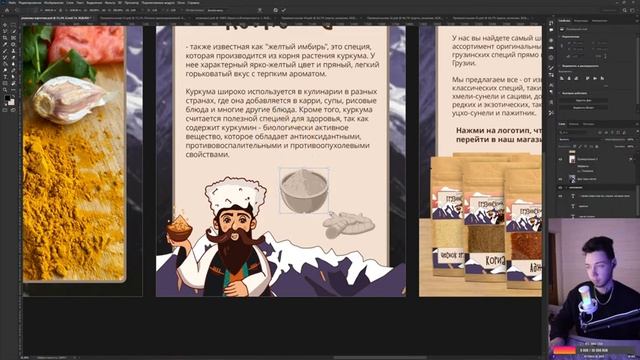640x360 pixels.
Task: Hide the mountain image layer below effects
Action: click(560, 179)
